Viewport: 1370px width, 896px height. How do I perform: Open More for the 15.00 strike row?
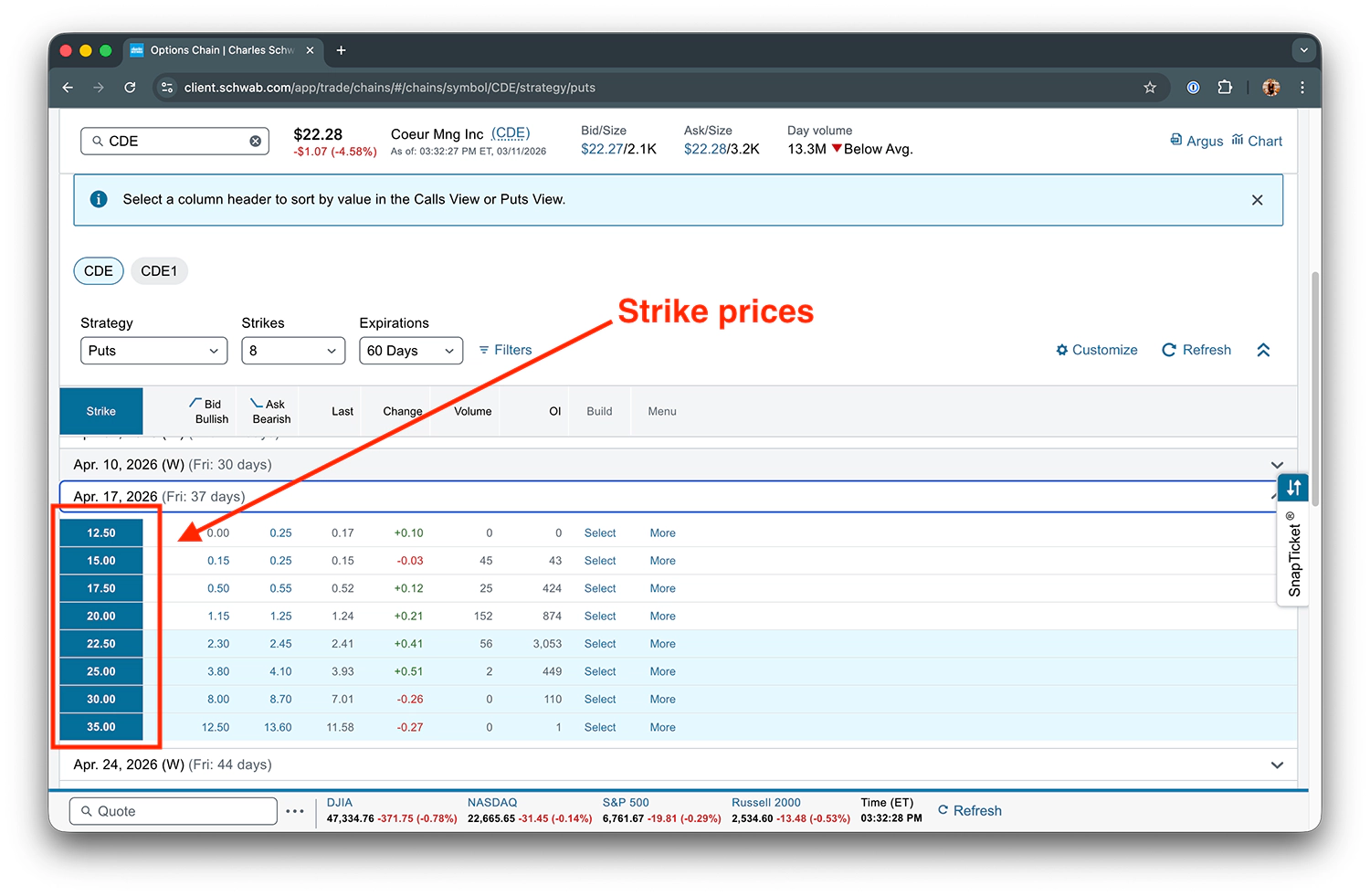663,561
